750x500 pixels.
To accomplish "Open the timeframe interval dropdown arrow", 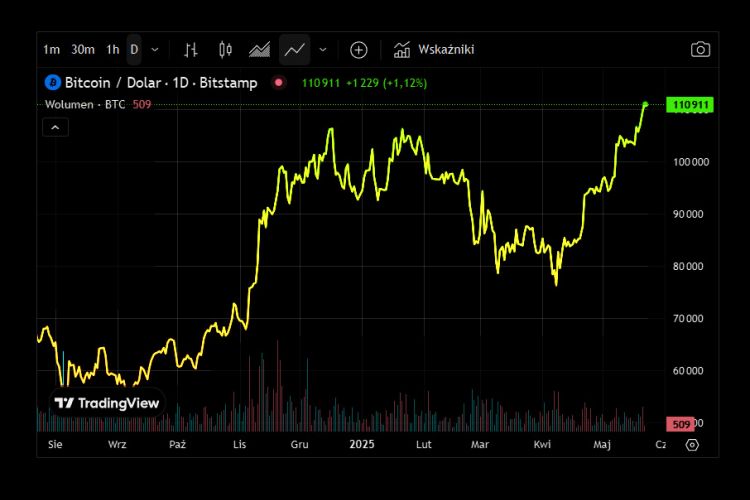I will click(154, 49).
